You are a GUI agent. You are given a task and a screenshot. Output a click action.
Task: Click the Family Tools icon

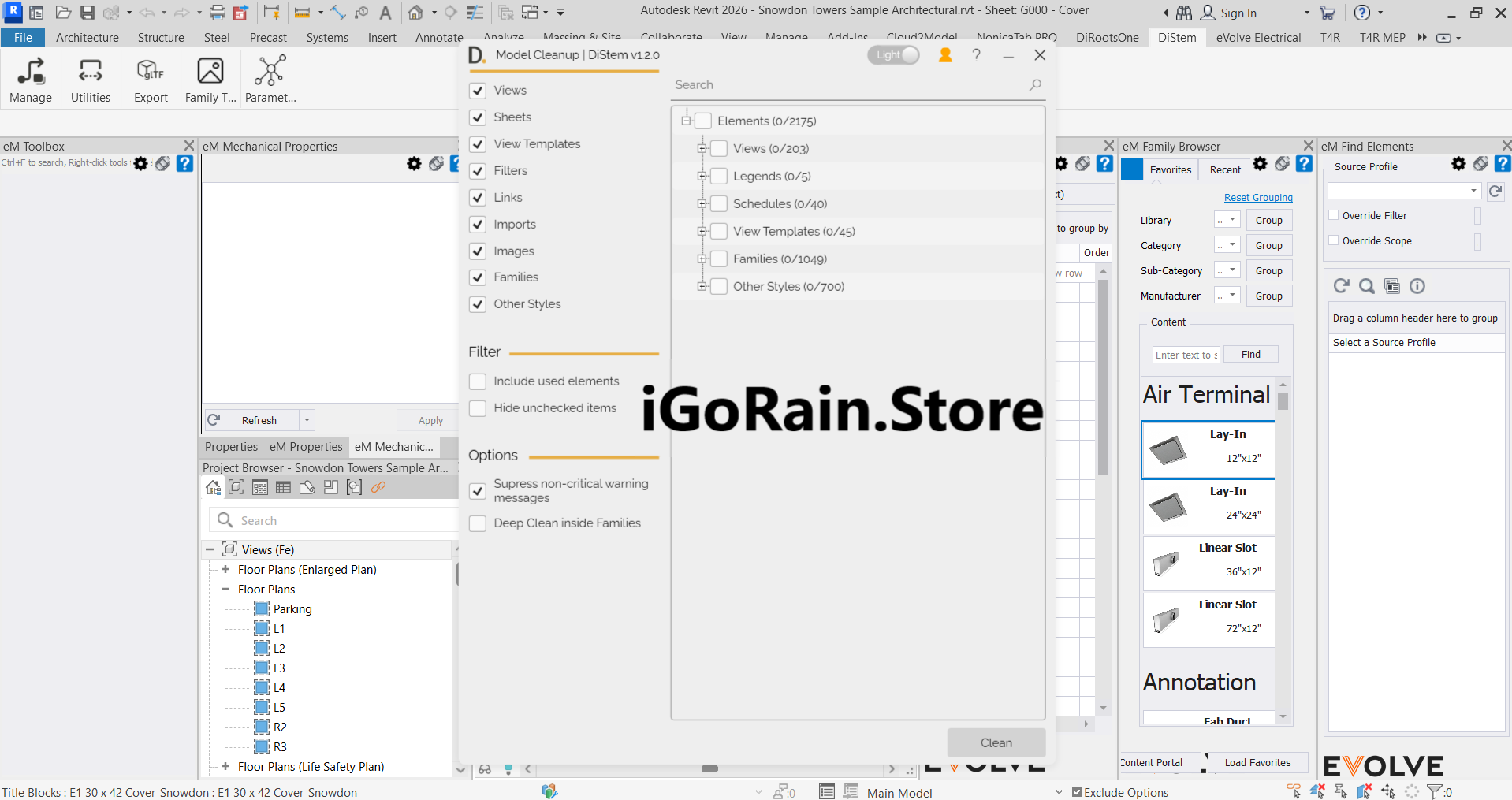tap(210, 75)
